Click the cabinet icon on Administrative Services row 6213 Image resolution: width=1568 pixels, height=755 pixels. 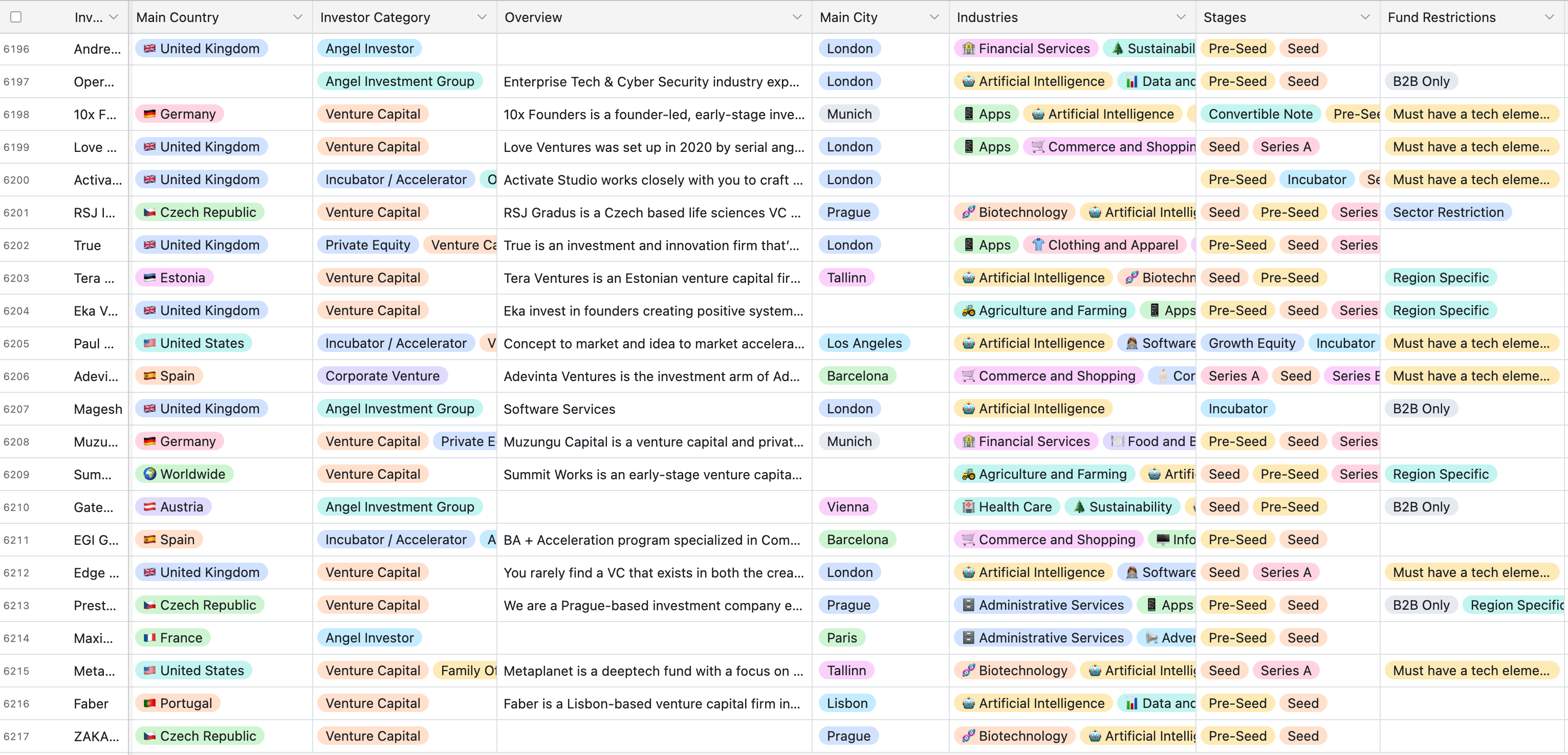click(968, 605)
